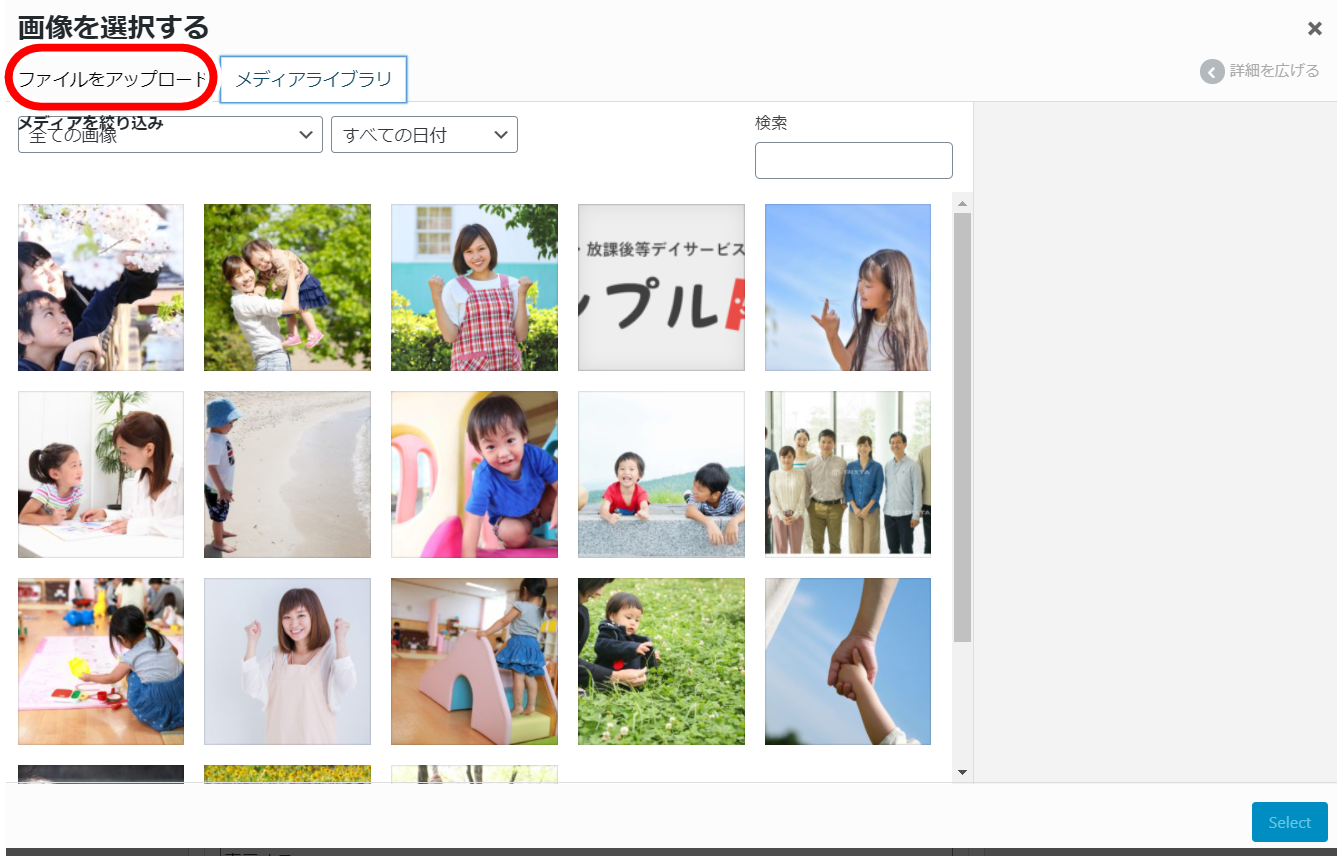Image resolution: width=1337 pixels, height=856 pixels.
Task: Click scrollbar down arrow in media grid
Action: coord(962,772)
